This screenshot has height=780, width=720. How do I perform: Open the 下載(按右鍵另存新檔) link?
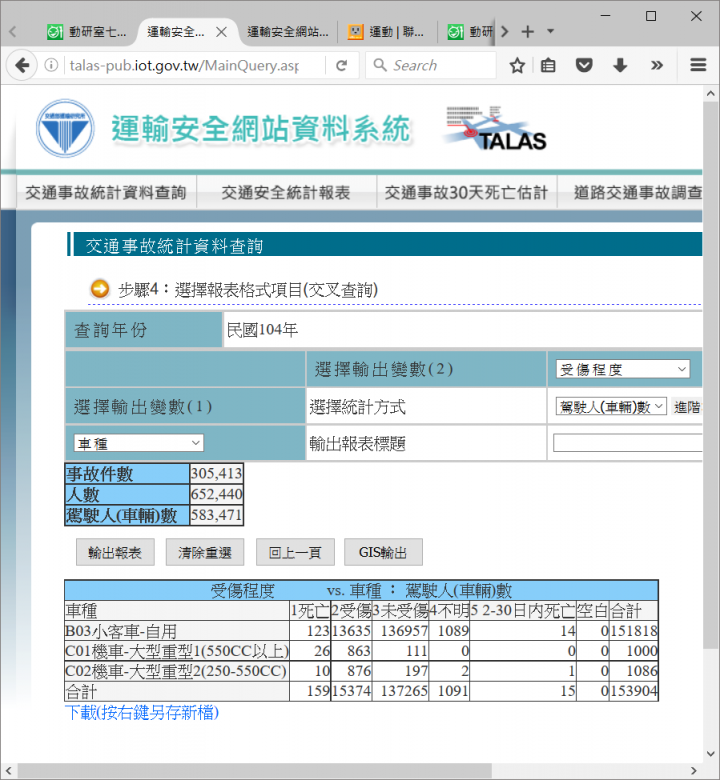142,712
